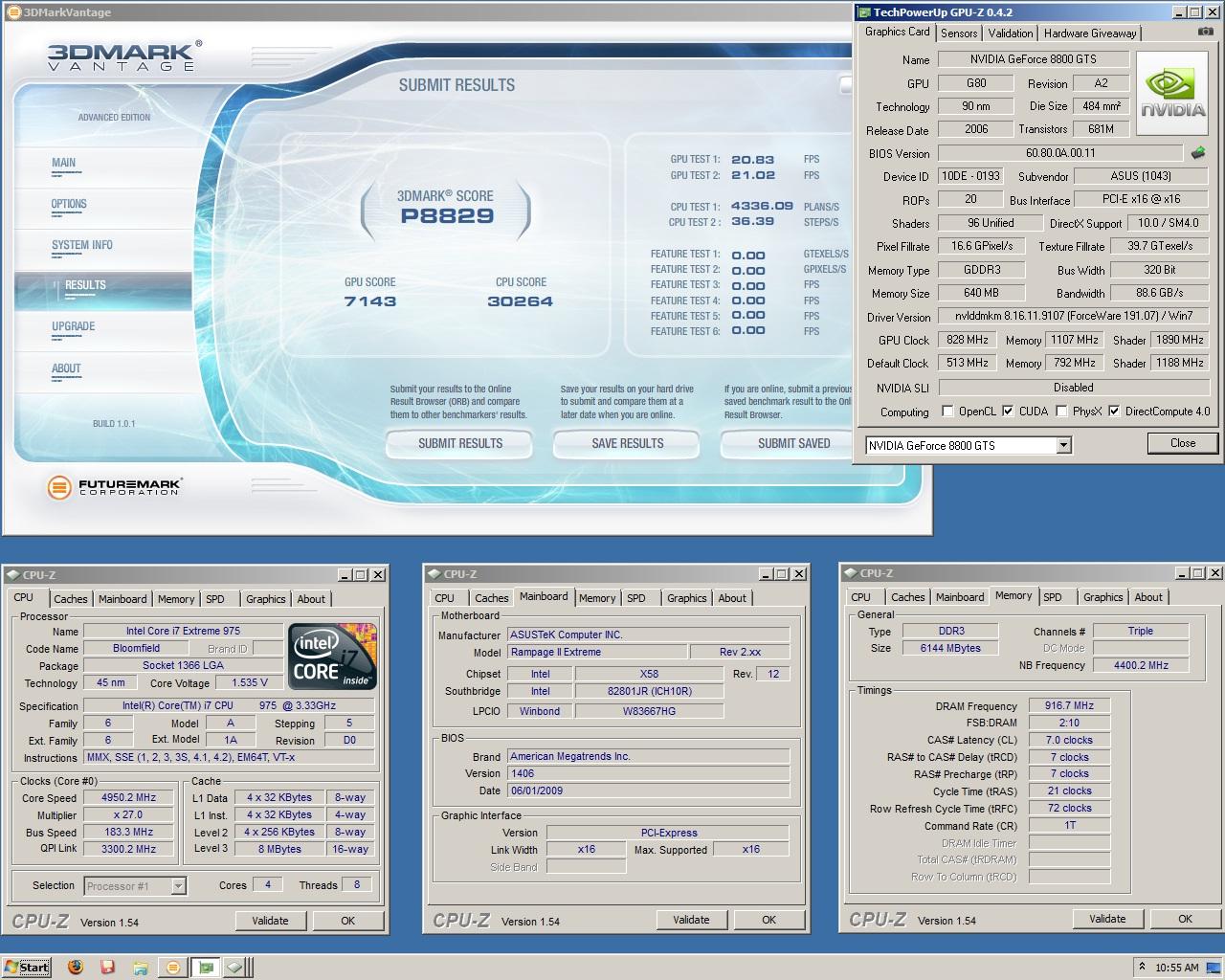Click the Driver Version field in GPU-Z

(1074, 316)
